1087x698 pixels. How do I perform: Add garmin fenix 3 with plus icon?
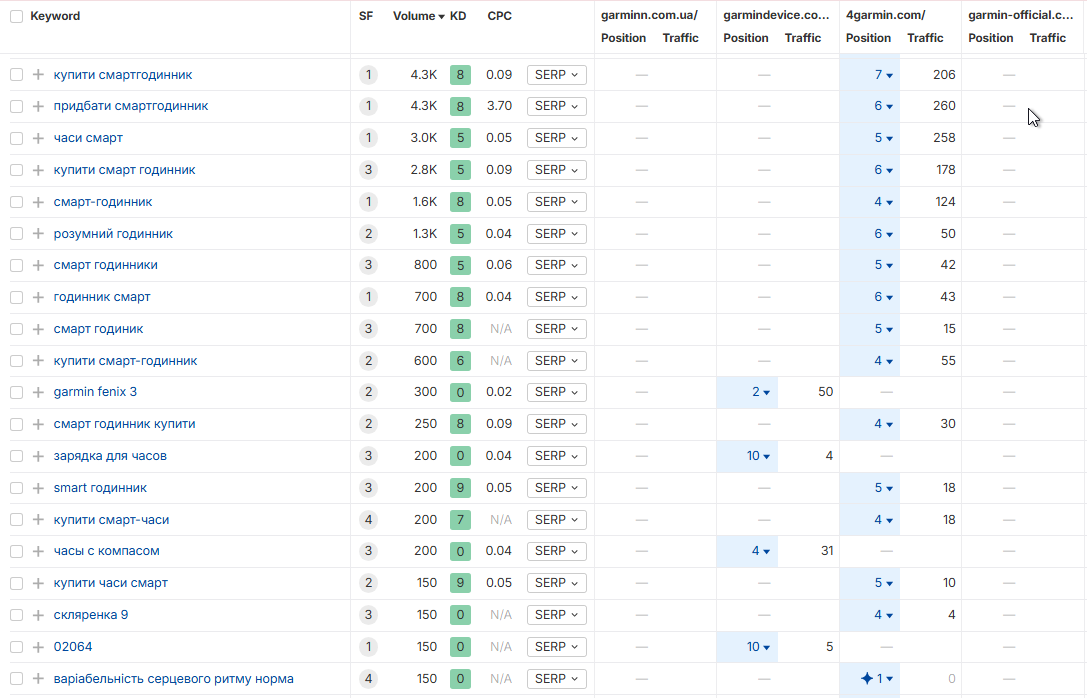point(38,392)
